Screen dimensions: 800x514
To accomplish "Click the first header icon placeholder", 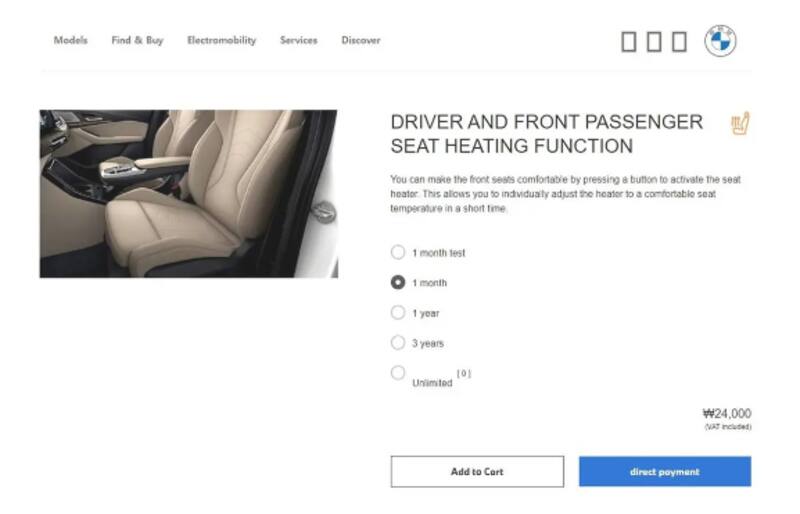I will [x=629, y=42].
